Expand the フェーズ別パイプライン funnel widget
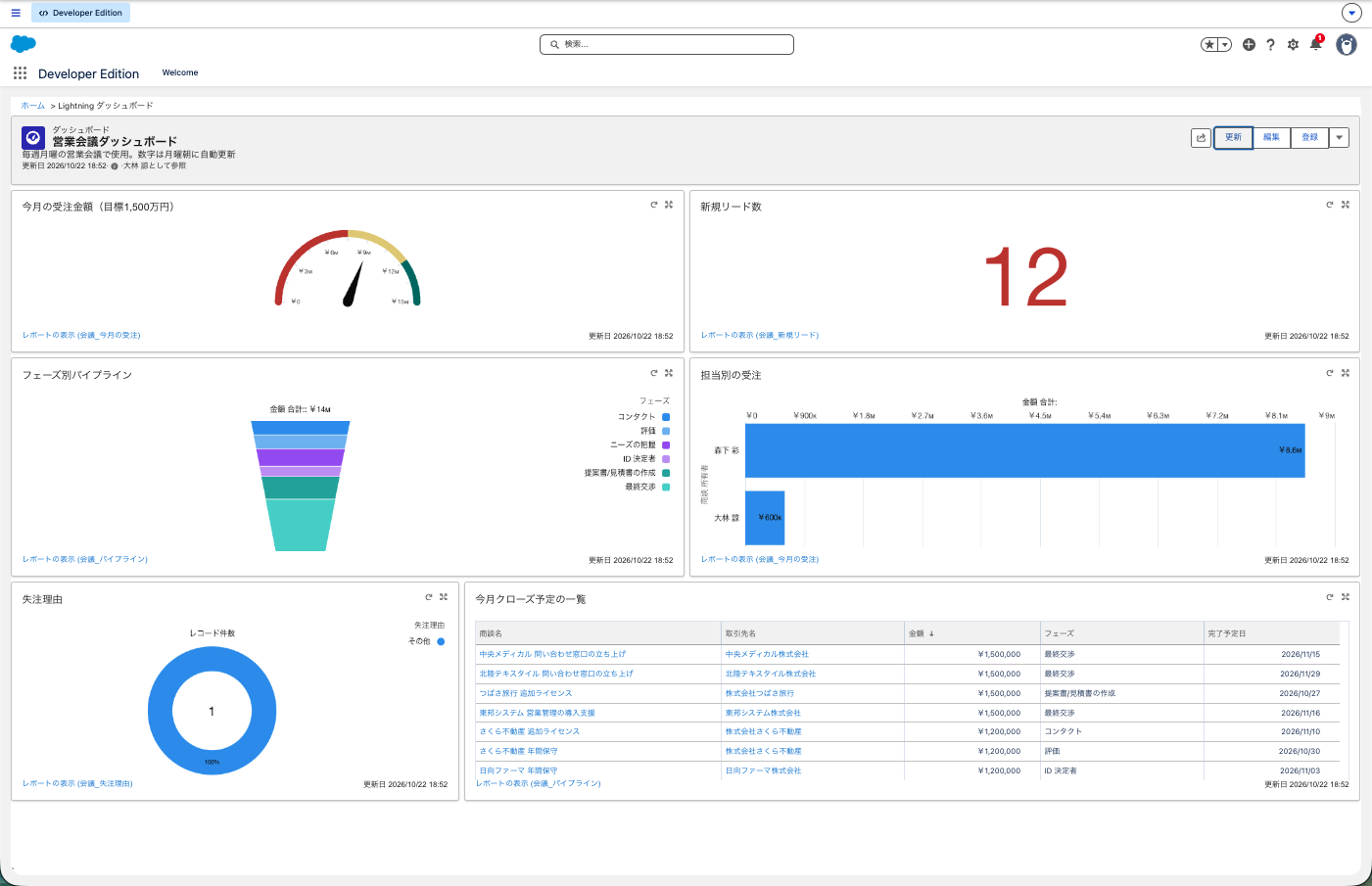 click(669, 373)
